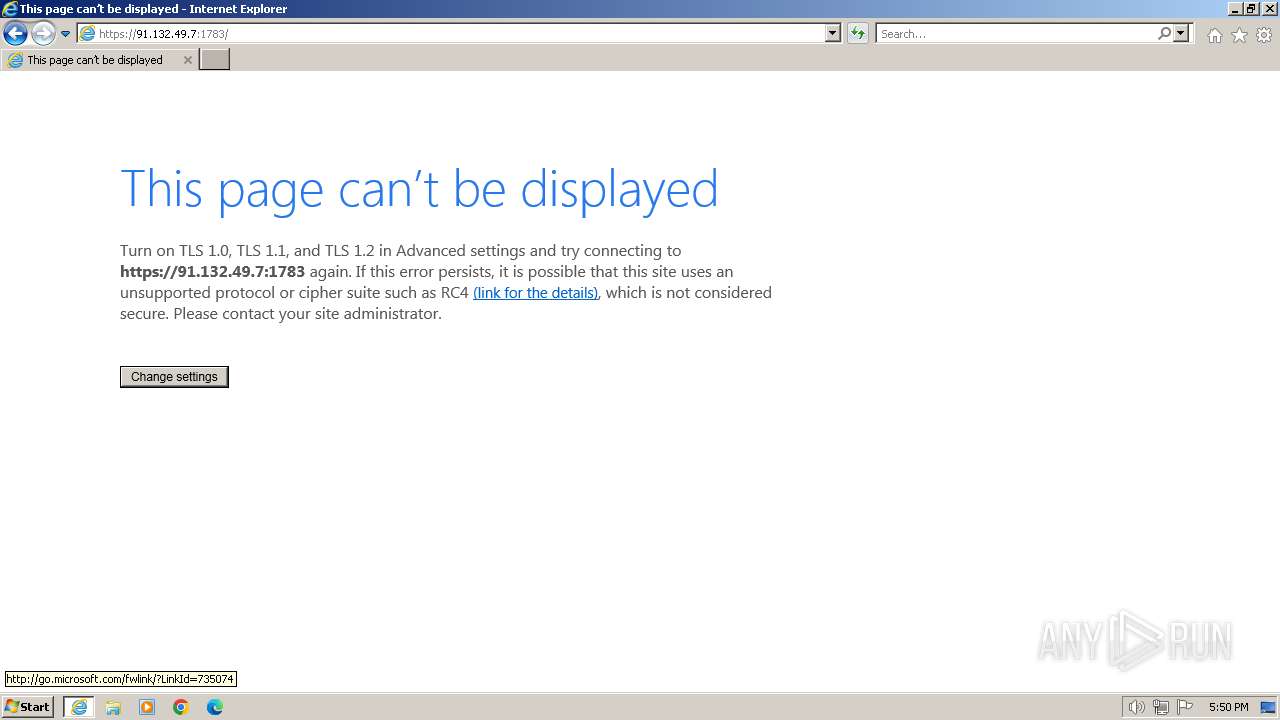Image resolution: width=1280 pixels, height=720 pixels.
Task: Open Favorites star icon
Action: tap(1239, 35)
